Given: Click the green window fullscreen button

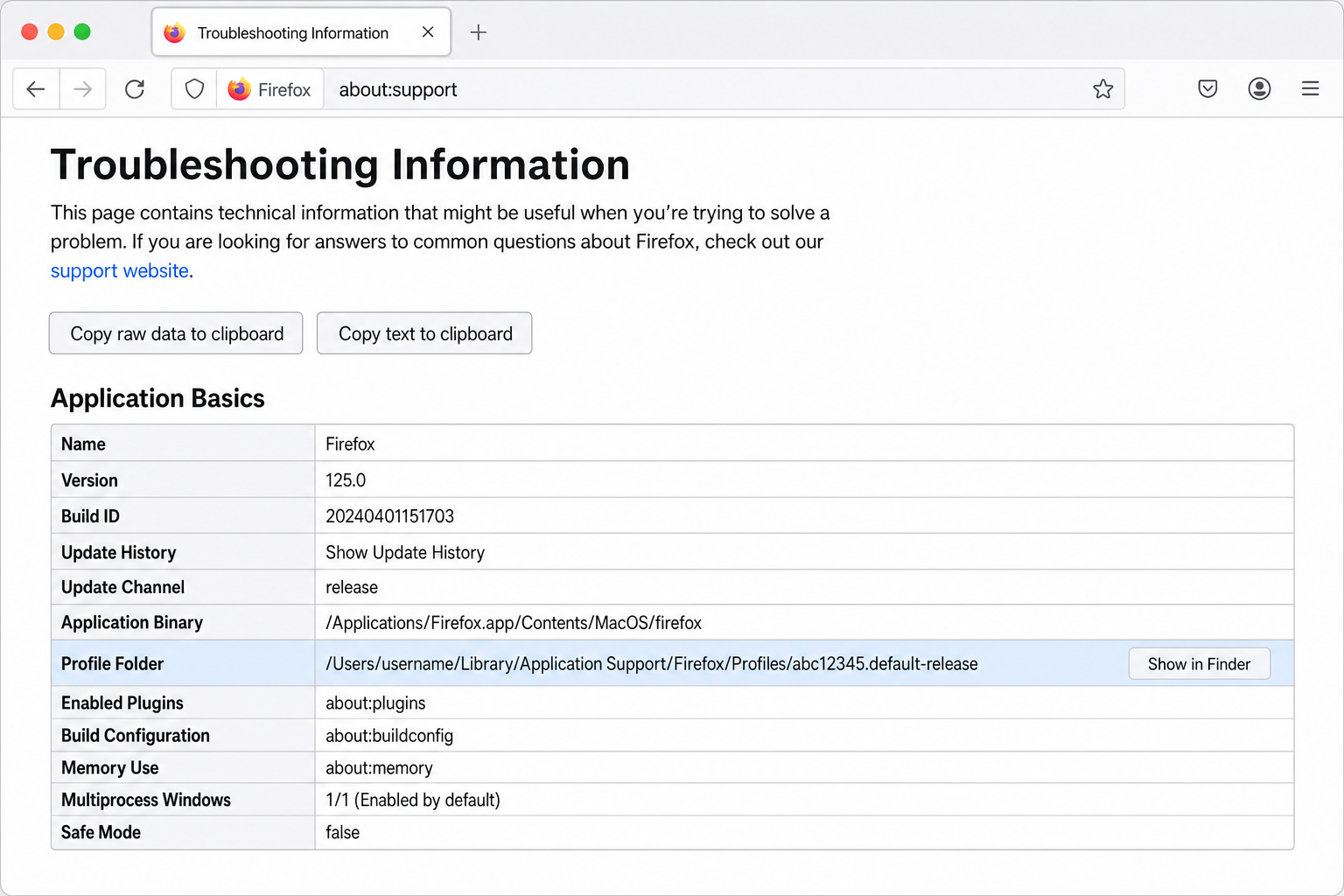Looking at the screenshot, I should tap(82, 32).
